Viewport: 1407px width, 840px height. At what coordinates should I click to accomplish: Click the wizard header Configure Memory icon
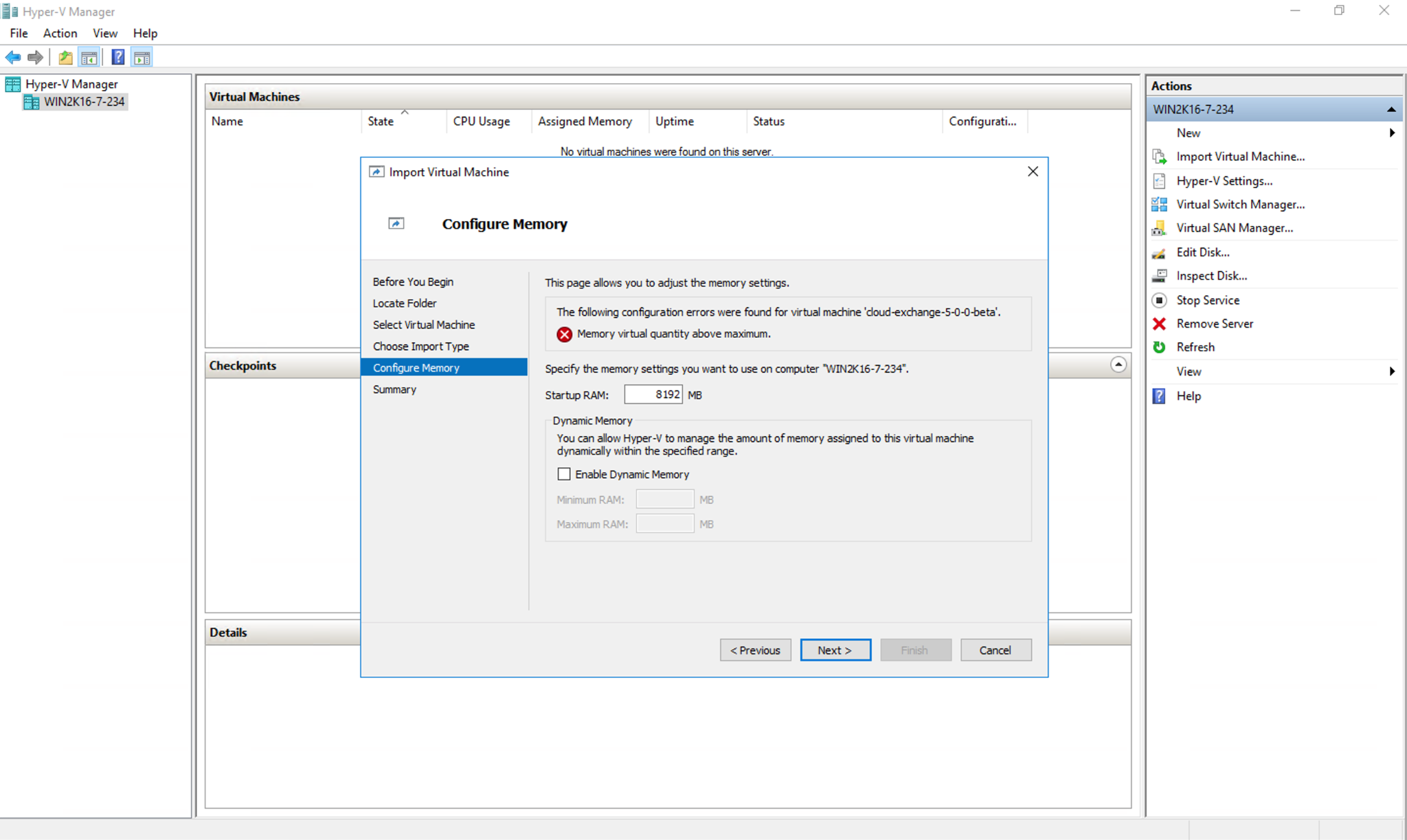point(396,223)
